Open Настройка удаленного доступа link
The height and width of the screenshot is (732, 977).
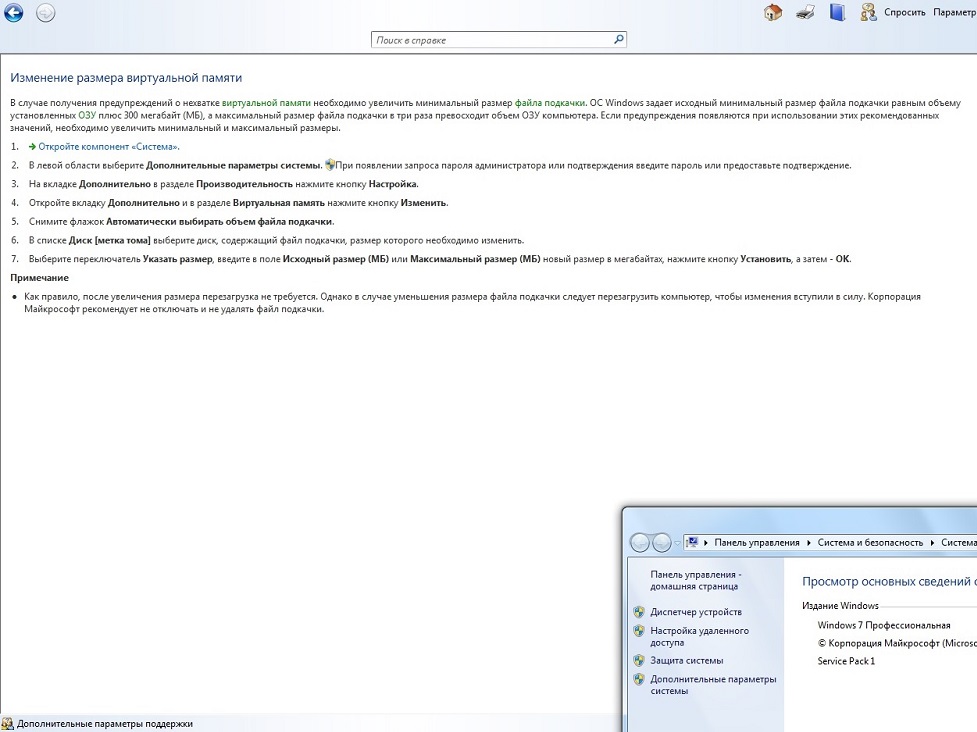(x=700, y=636)
